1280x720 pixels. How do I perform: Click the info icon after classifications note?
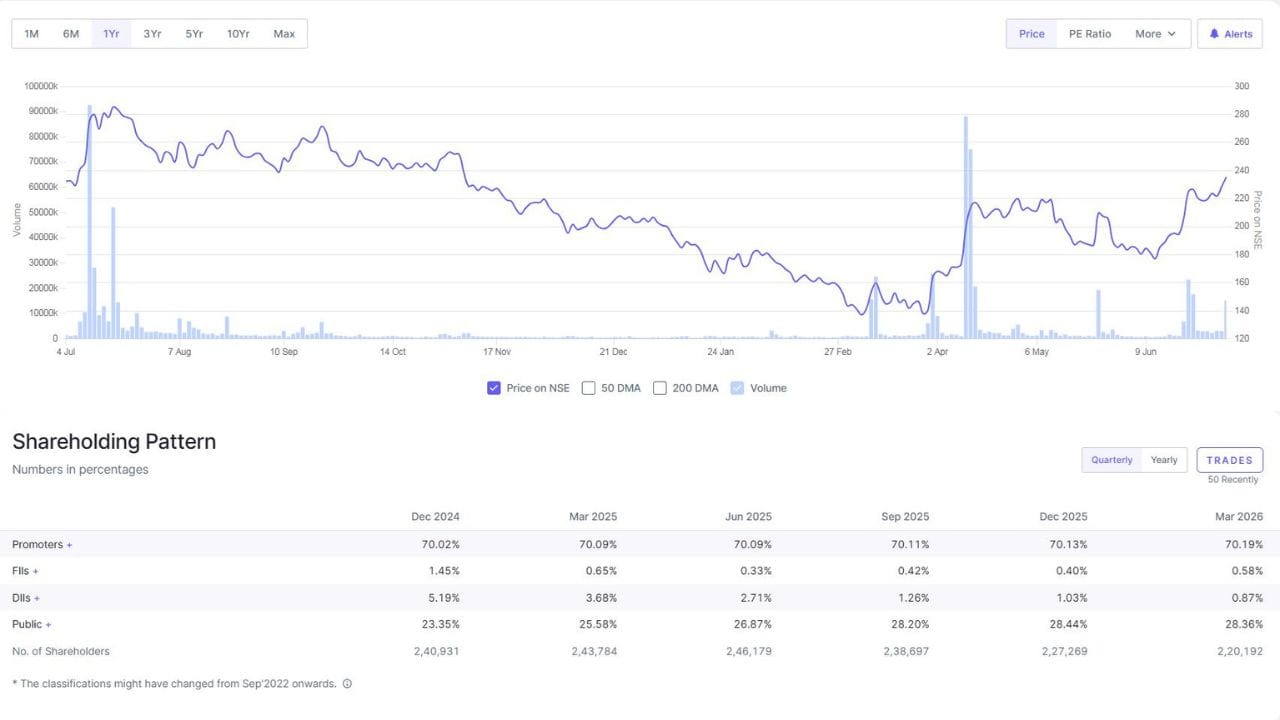tap(347, 684)
